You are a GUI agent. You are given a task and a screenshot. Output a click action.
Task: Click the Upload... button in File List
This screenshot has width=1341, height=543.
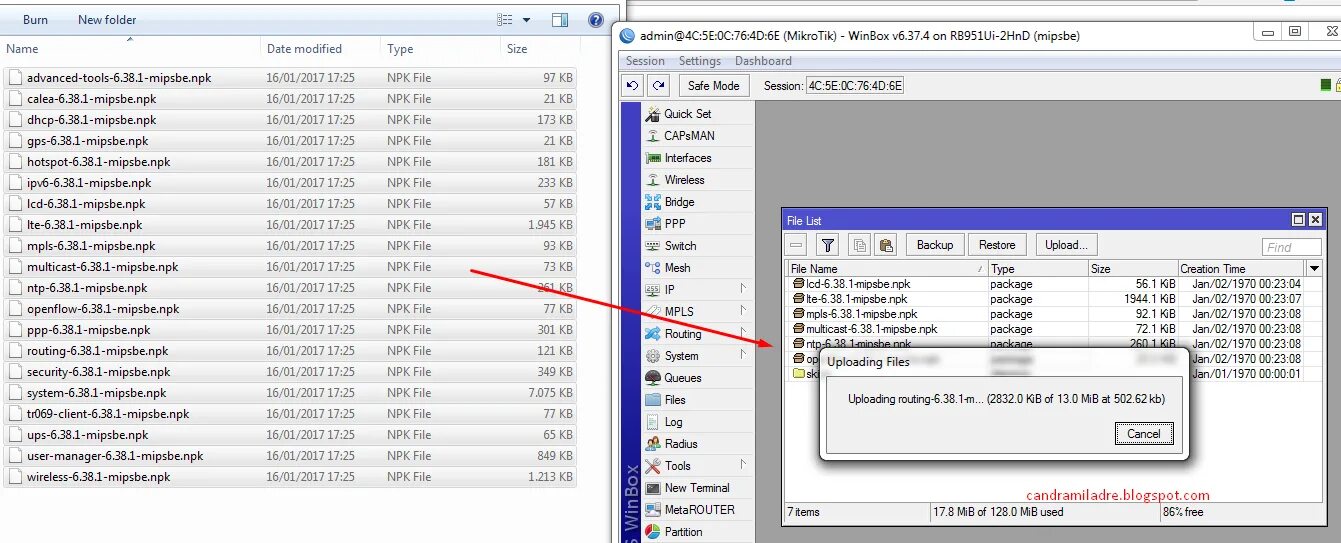tap(1066, 245)
